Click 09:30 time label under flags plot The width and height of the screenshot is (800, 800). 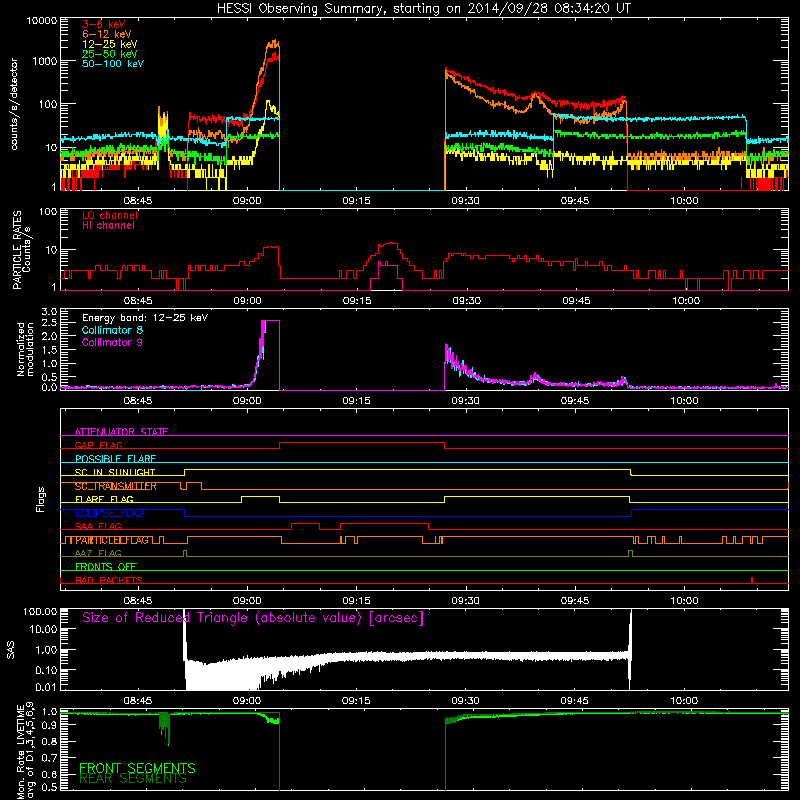click(x=465, y=601)
